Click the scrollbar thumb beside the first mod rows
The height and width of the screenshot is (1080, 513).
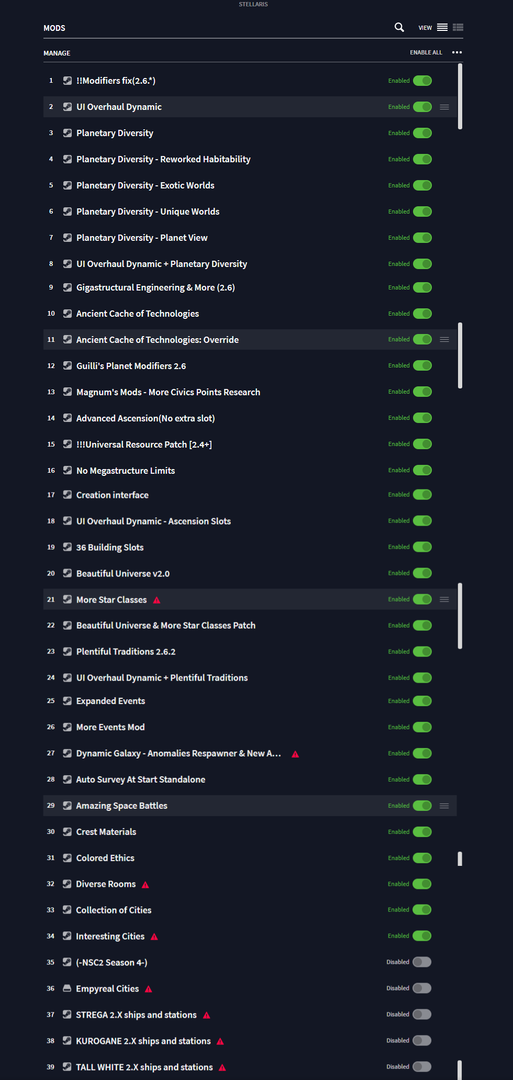click(460, 96)
